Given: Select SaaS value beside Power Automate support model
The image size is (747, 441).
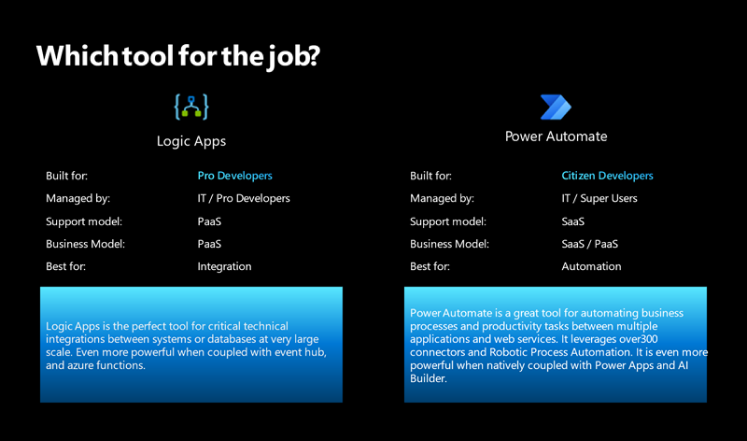Looking at the screenshot, I should (x=573, y=221).
